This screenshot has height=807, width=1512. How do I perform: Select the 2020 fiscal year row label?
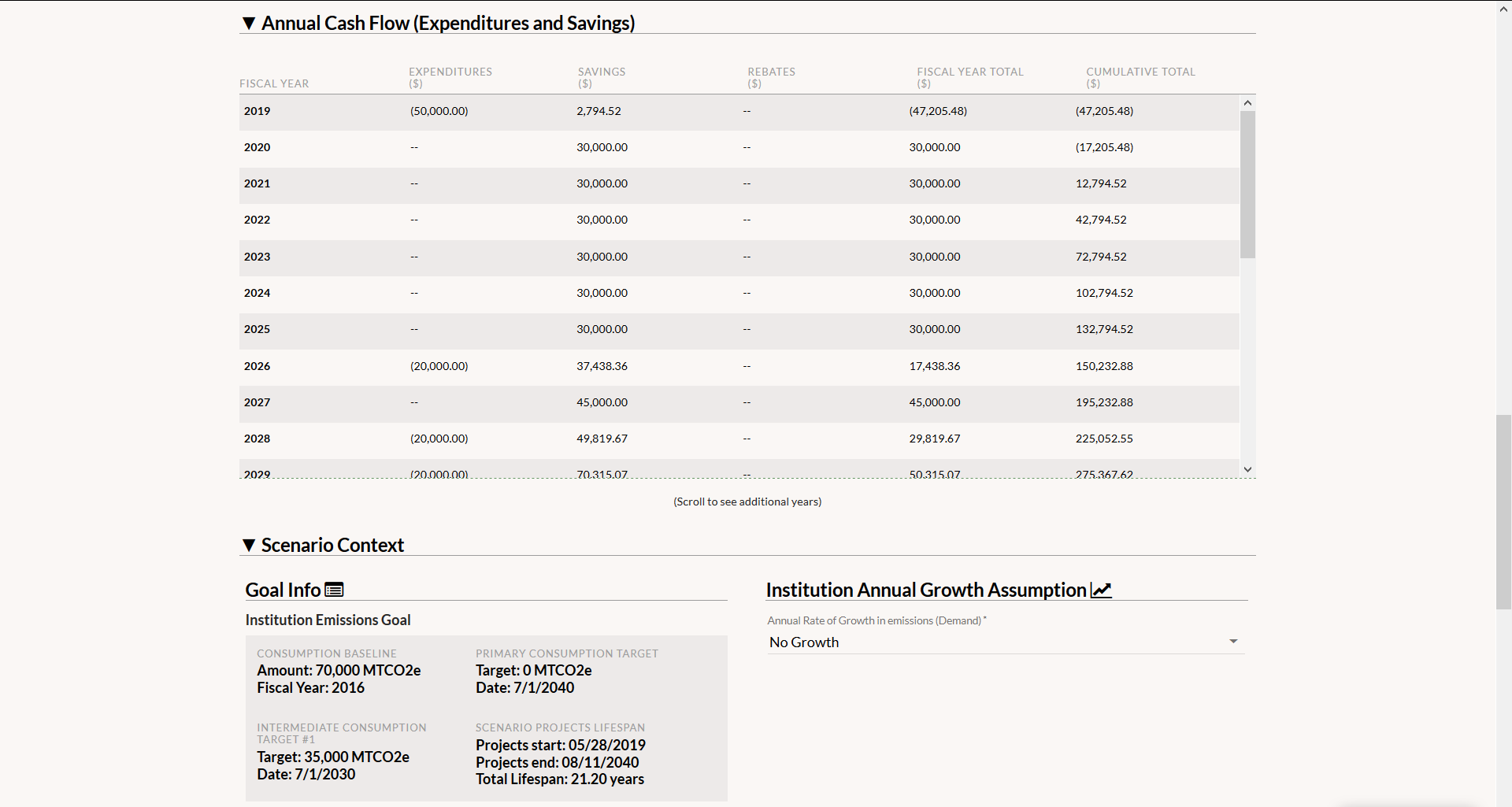(257, 147)
